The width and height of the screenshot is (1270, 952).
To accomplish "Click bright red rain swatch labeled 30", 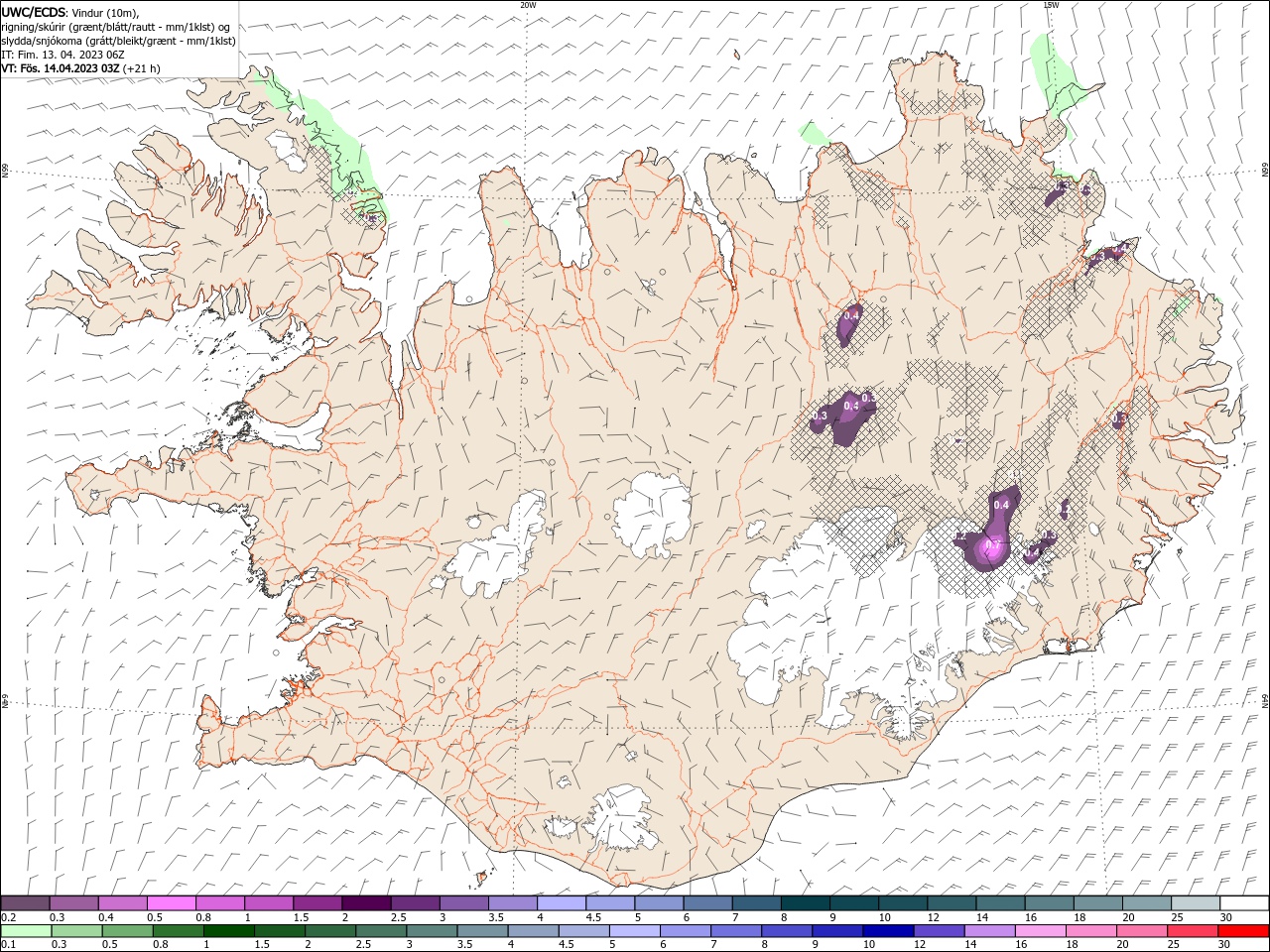I will pos(1243,931).
